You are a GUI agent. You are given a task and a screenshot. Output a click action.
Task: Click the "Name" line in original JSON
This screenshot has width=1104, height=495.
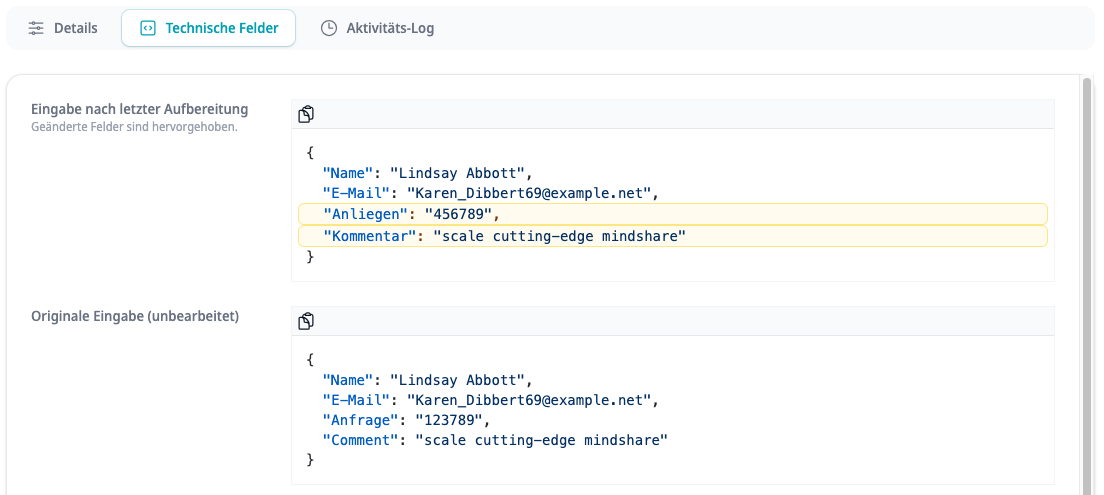pos(426,380)
